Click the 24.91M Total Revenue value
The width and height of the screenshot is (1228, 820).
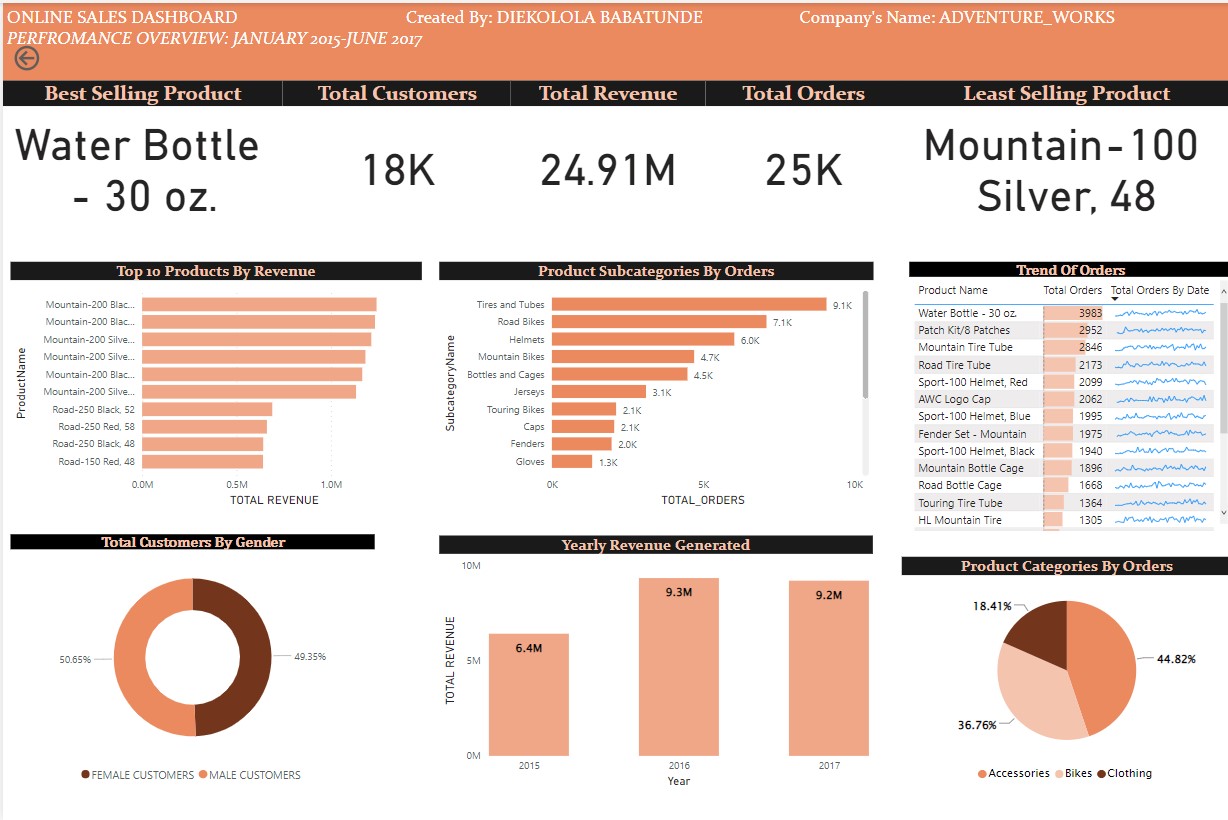[x=608, y=170]
